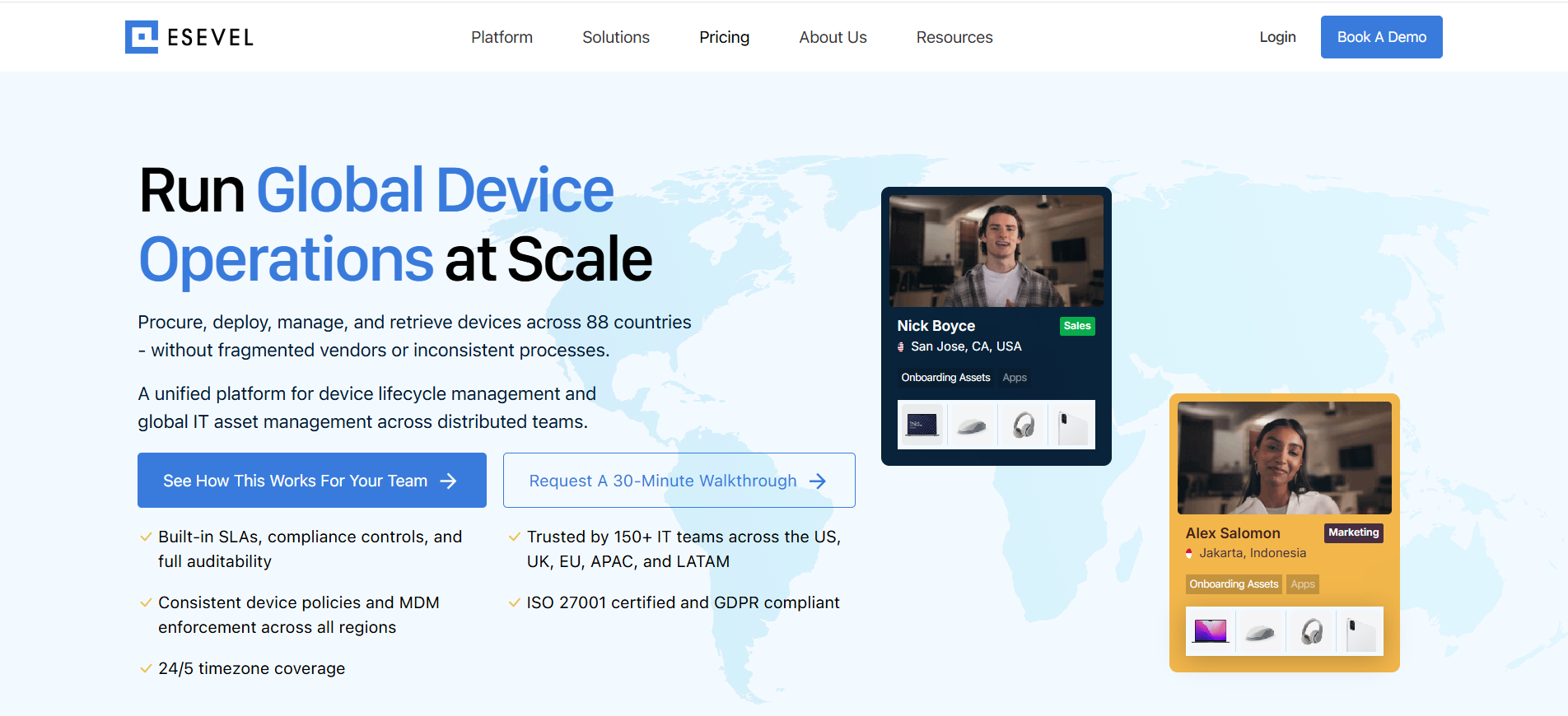Viewport: 1568px width, 716px height.
Task: Select the laptop icon in Nick Boyce's assets
Action: 922,425
